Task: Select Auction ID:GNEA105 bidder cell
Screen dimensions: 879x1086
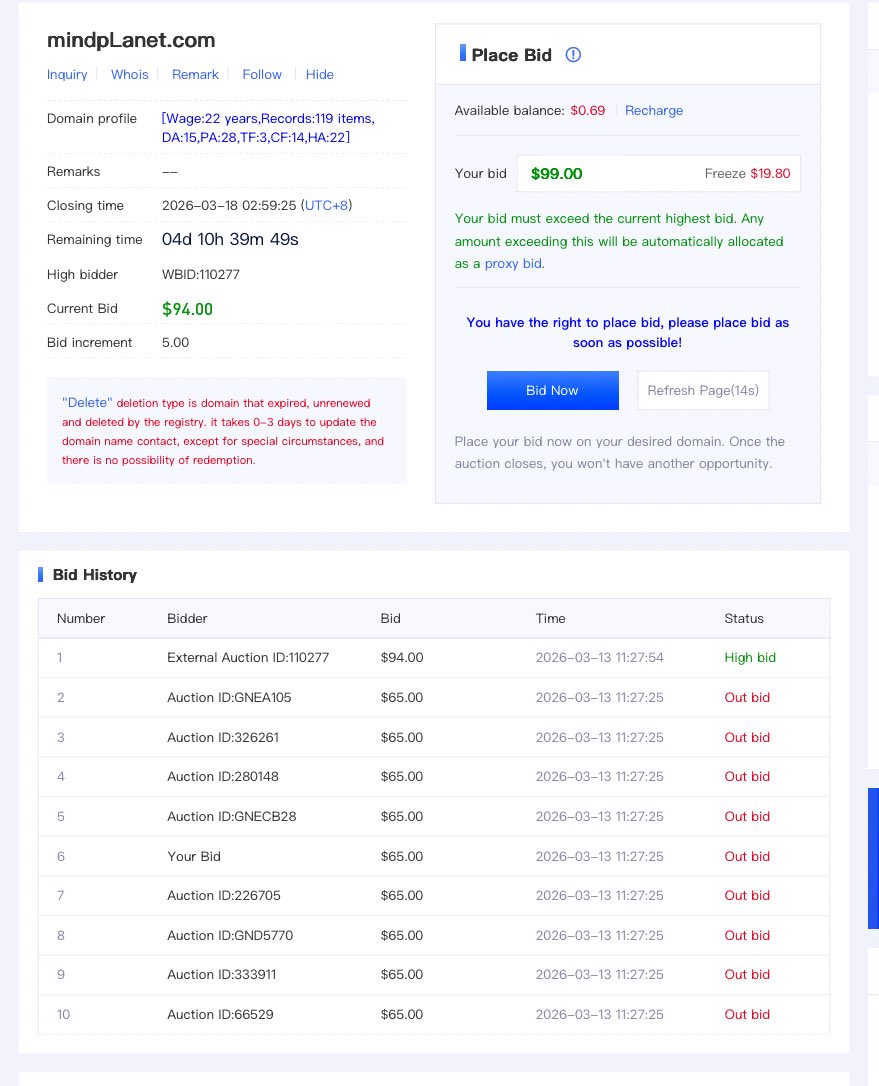Action: coord(229,698)
